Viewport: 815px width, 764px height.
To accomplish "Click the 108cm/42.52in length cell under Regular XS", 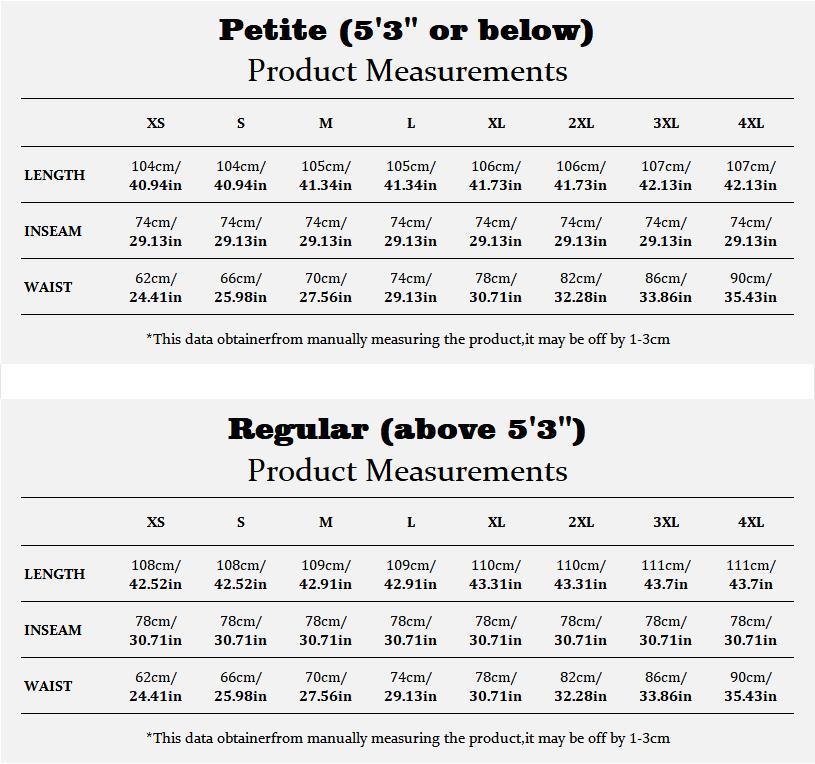I will coord(156,574).
